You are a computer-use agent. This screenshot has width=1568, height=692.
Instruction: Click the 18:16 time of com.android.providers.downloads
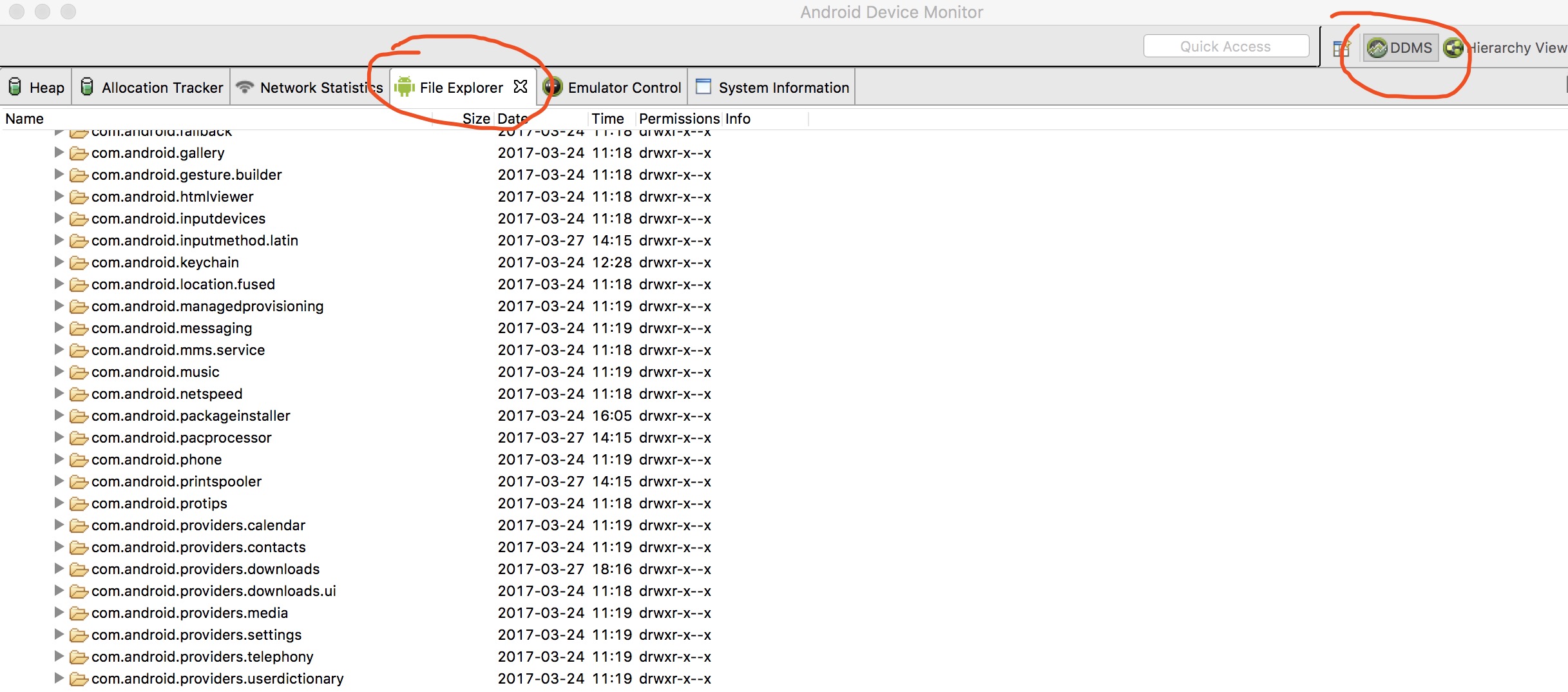[611, 569]
